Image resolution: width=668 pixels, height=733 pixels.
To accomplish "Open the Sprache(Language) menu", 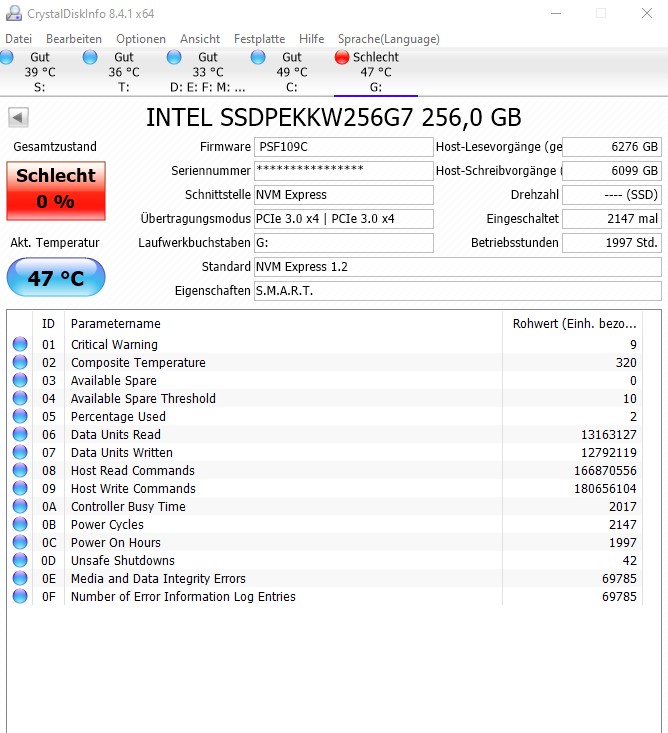I will tap(389, 39).
